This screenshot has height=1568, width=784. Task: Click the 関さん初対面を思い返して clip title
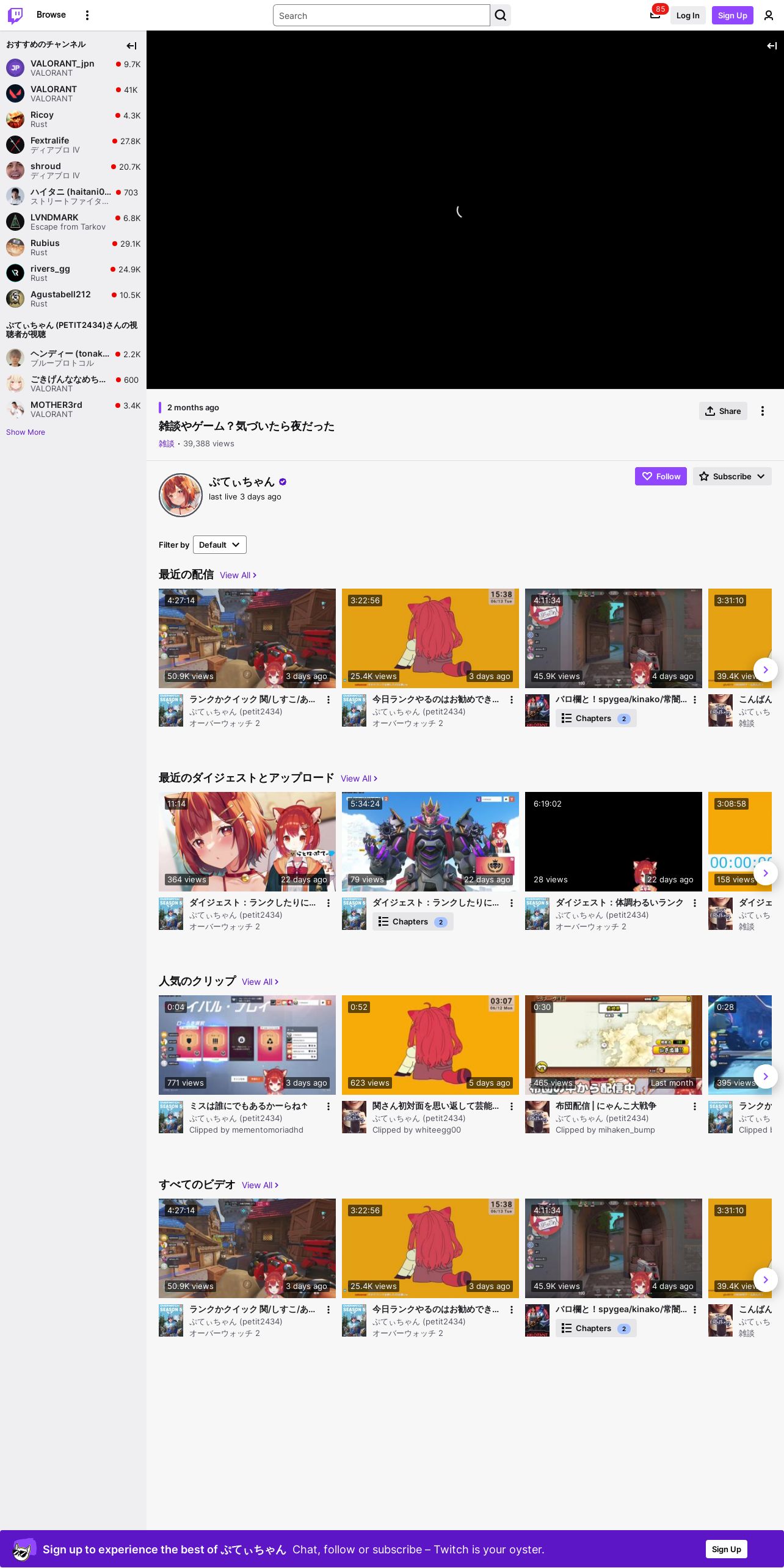[x=435, y=1106]
